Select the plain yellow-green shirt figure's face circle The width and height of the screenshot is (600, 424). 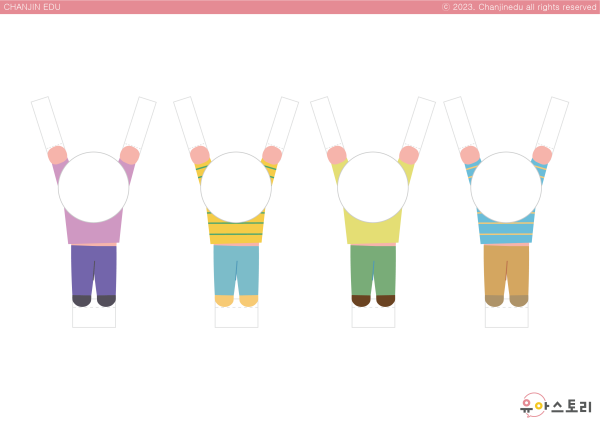[373, 187]
